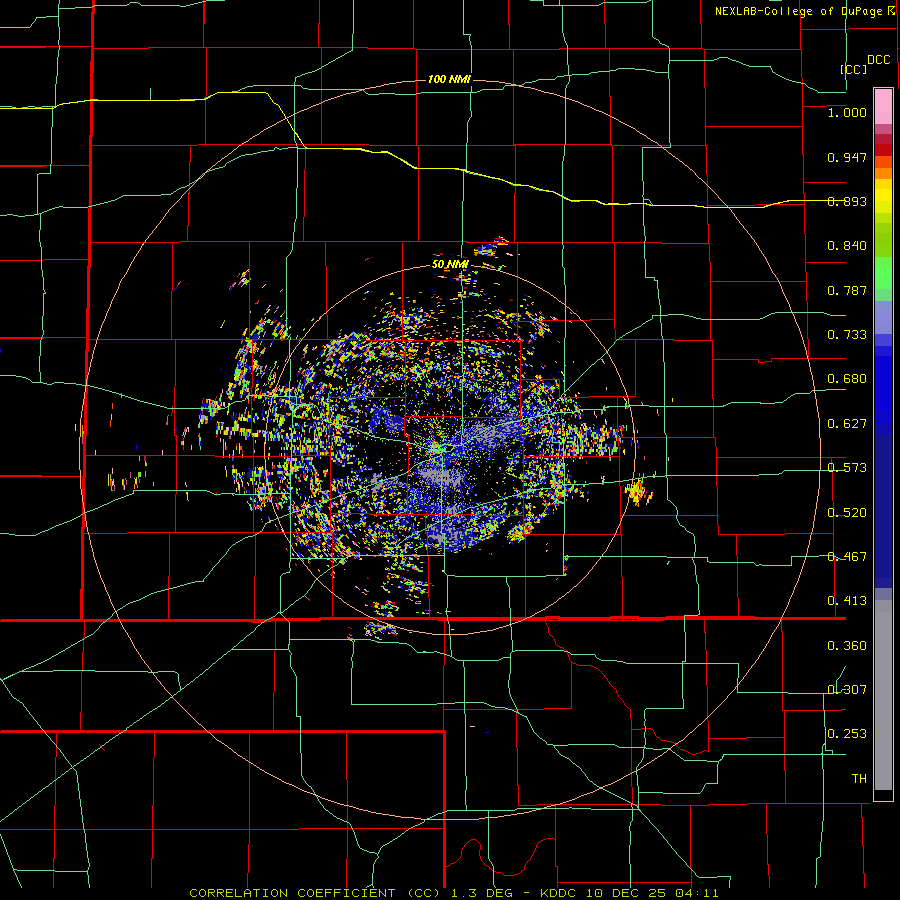This screenshot has width=900, height=900.
Task: Click the red segment of the color bar
Action: pos(883,150)
